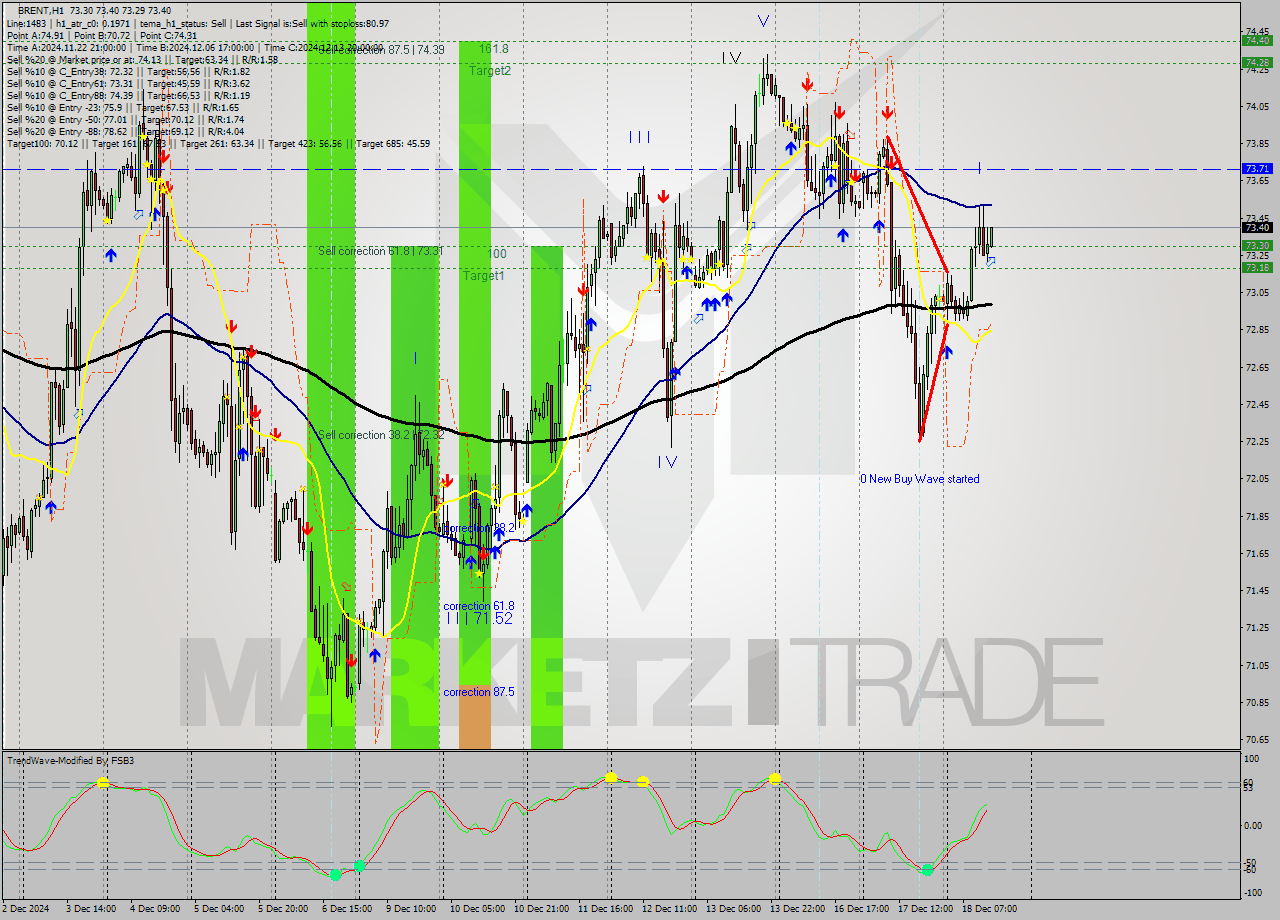Select the 161.8 Fibonacci label
The image size is (1280, 920).
pyautogui.click(x=494, y=48)
